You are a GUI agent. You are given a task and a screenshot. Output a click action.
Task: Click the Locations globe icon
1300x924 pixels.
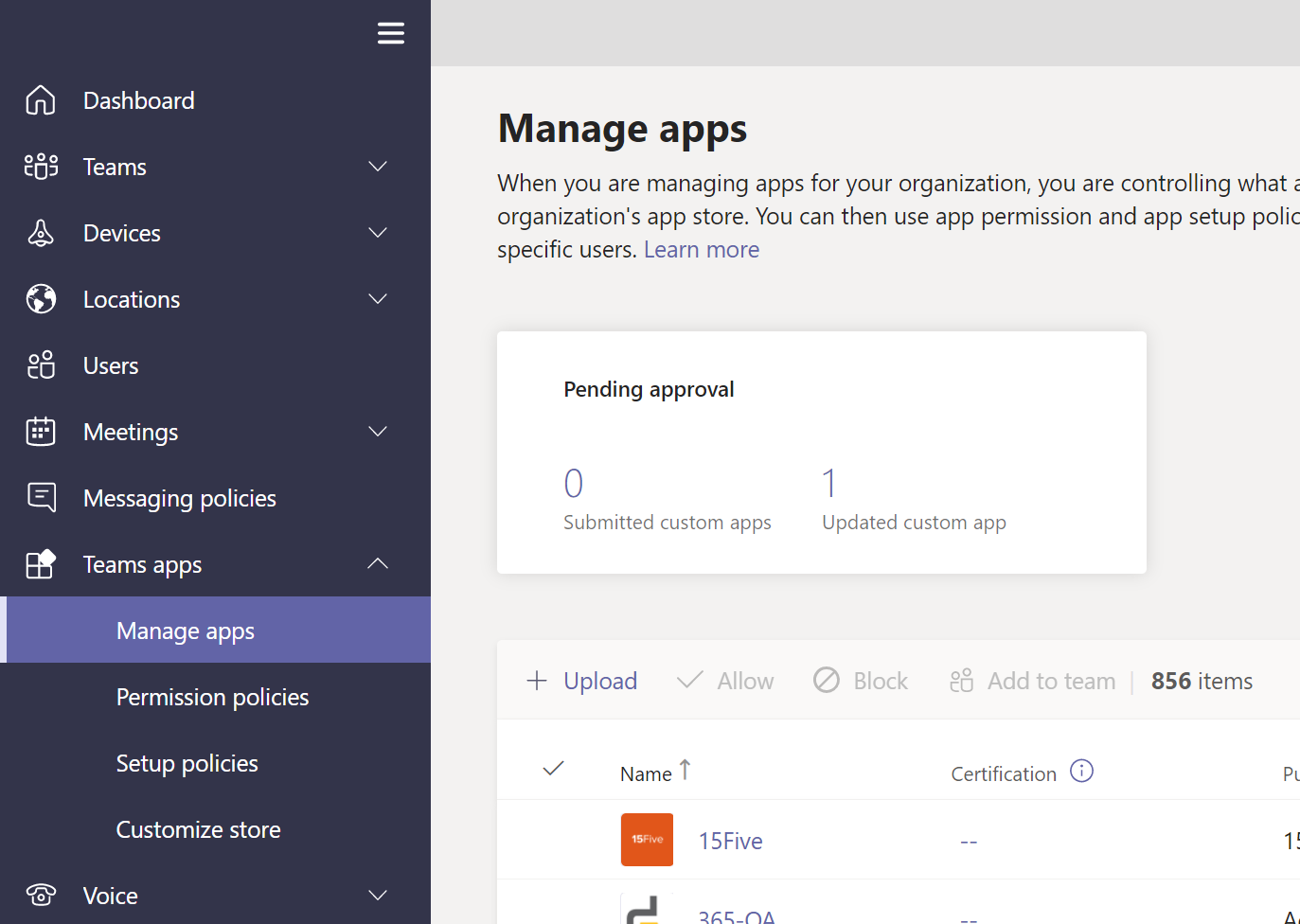point(41,299)
